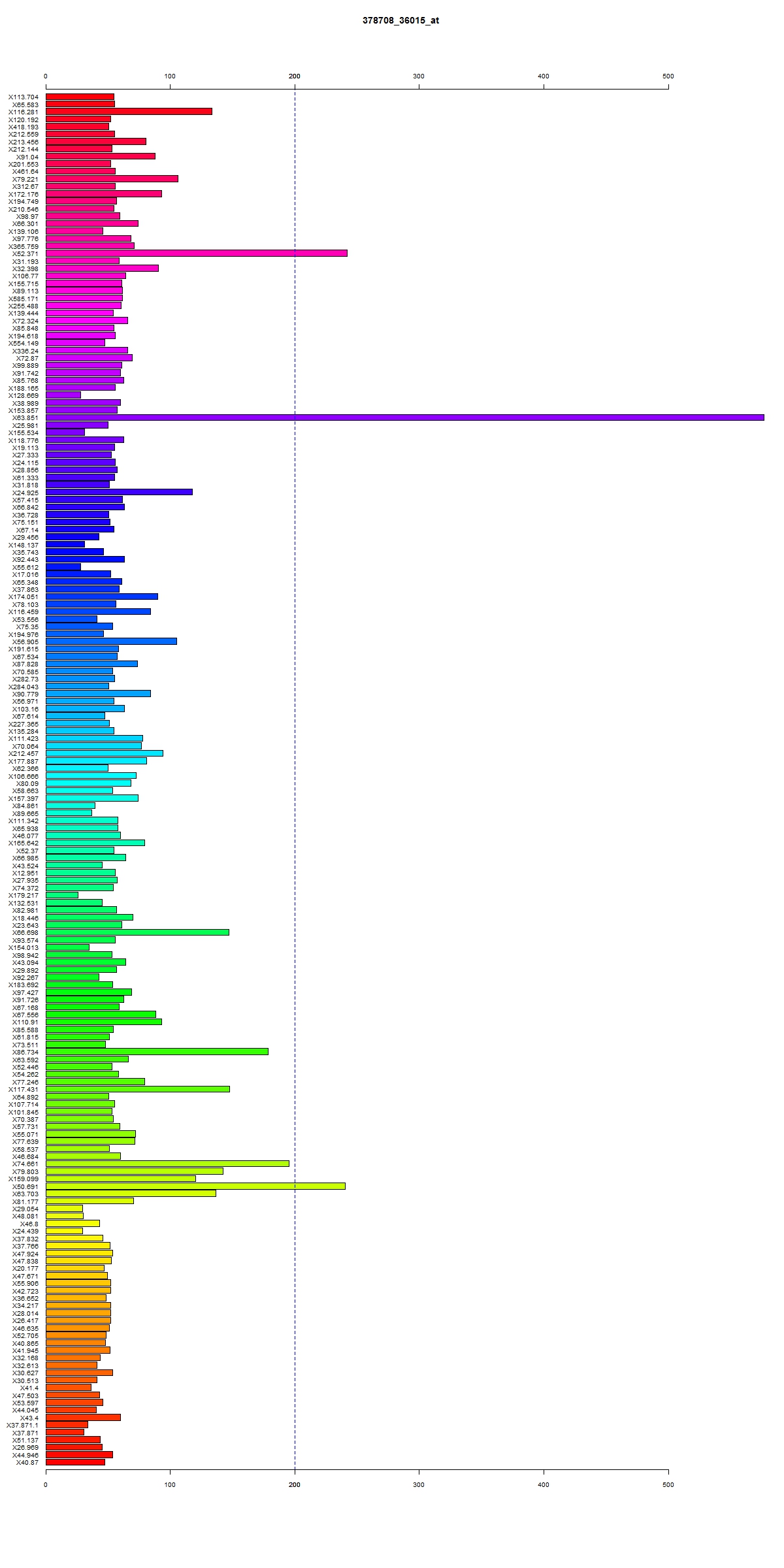Select row label X365.759
Viewport: 784px width, 1568px height.
pyautogui.click(x=24, y=246)
